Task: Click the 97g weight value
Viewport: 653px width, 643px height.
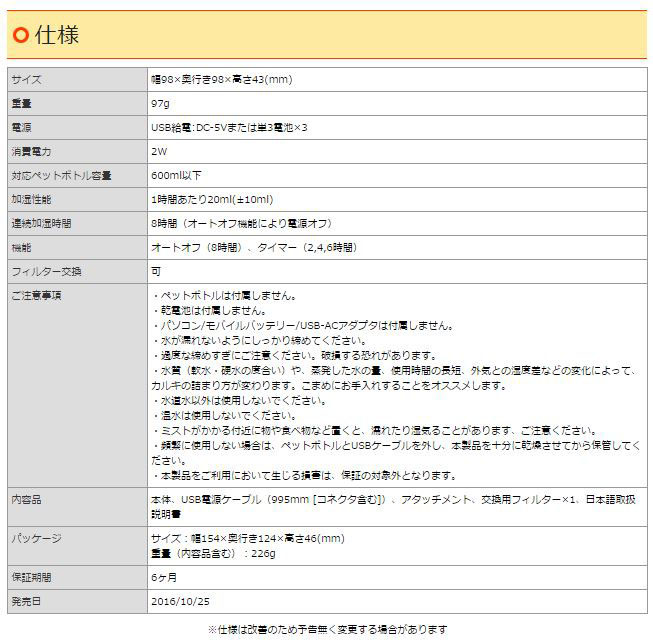Action: coord(160,103)
